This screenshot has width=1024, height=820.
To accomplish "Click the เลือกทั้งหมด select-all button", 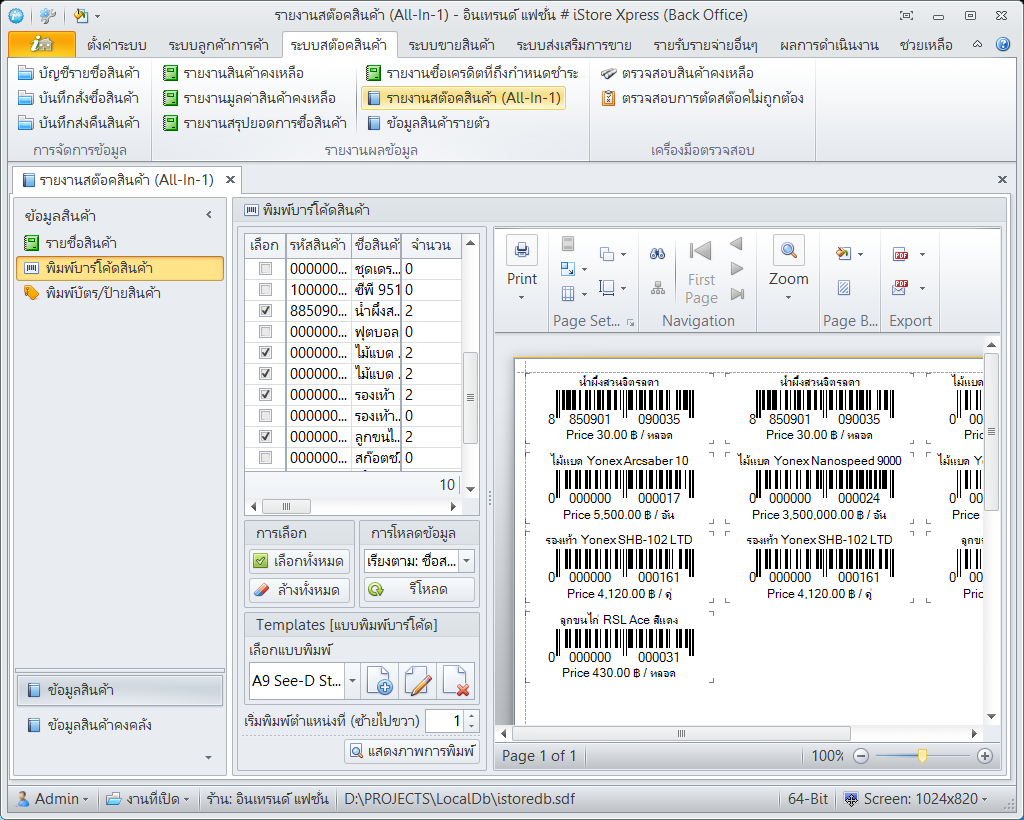I will pyautogui.click(x=299, y=561).
